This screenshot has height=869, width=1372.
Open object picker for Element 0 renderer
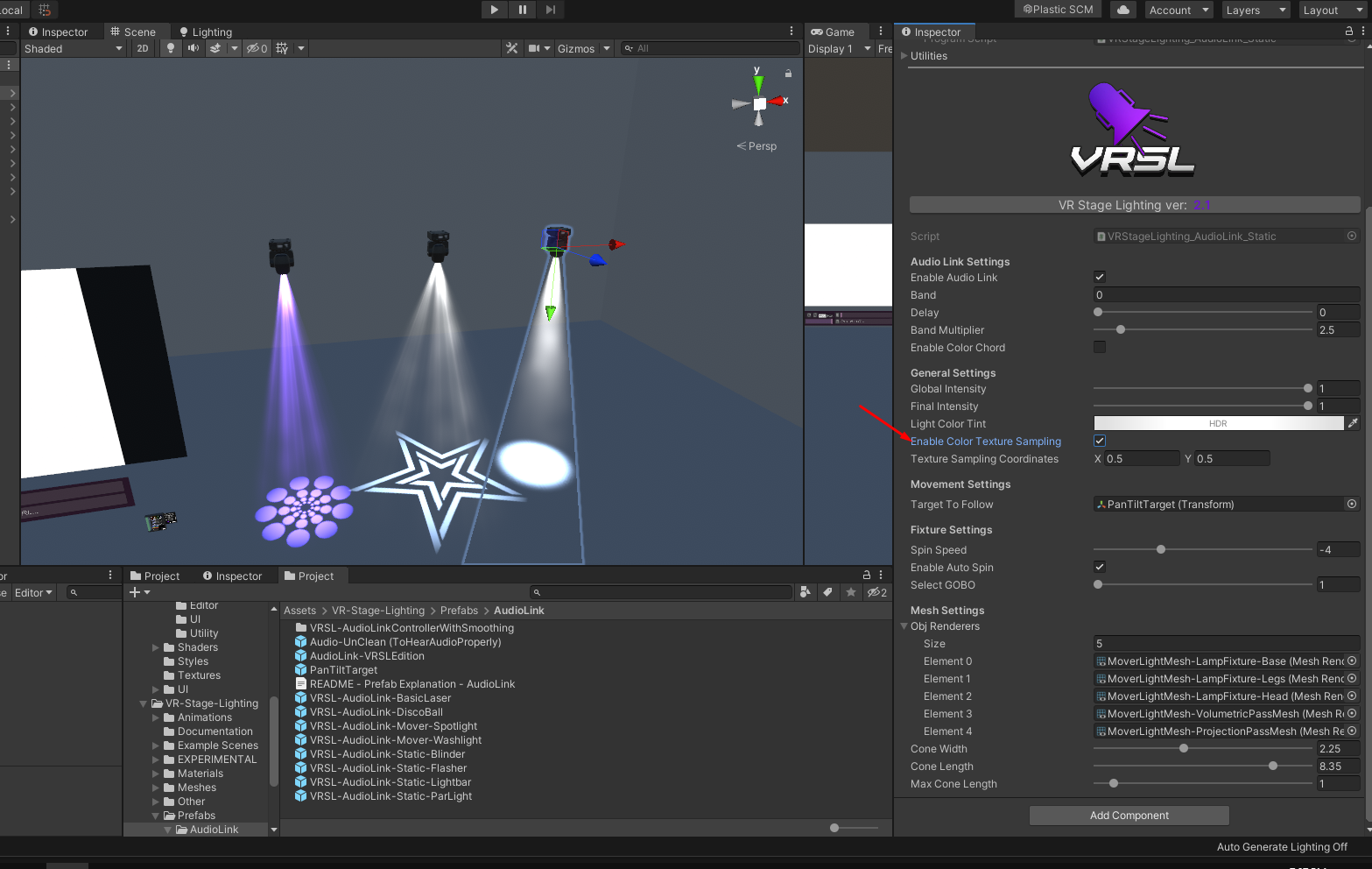pyautogui.click(x=1352, y=661)
